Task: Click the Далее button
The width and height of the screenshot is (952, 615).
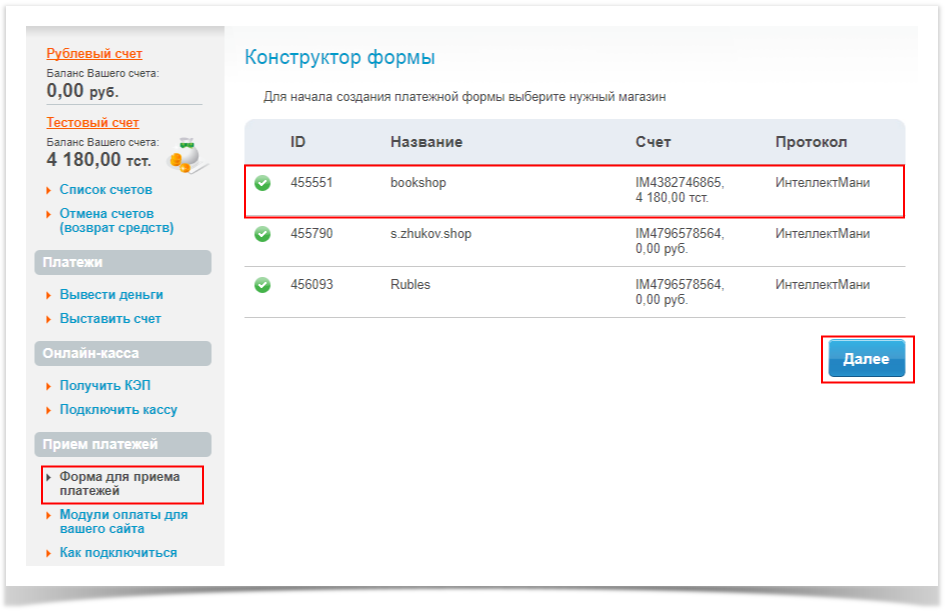Action: [866, 359]
